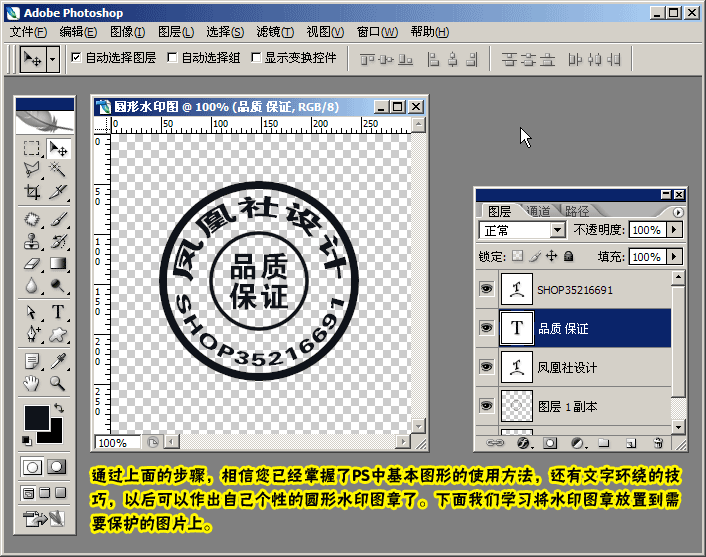This screenshot has width=706, height=557.
Task: Open the 文件(F) menu
Action: point(28,32)
